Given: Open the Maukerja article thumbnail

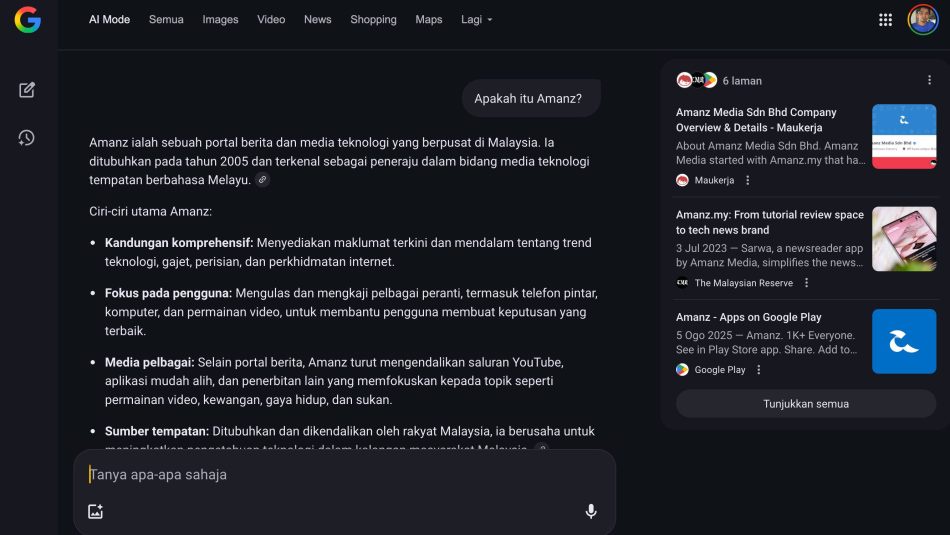Looking at the screenshot, I should point(904,136).
